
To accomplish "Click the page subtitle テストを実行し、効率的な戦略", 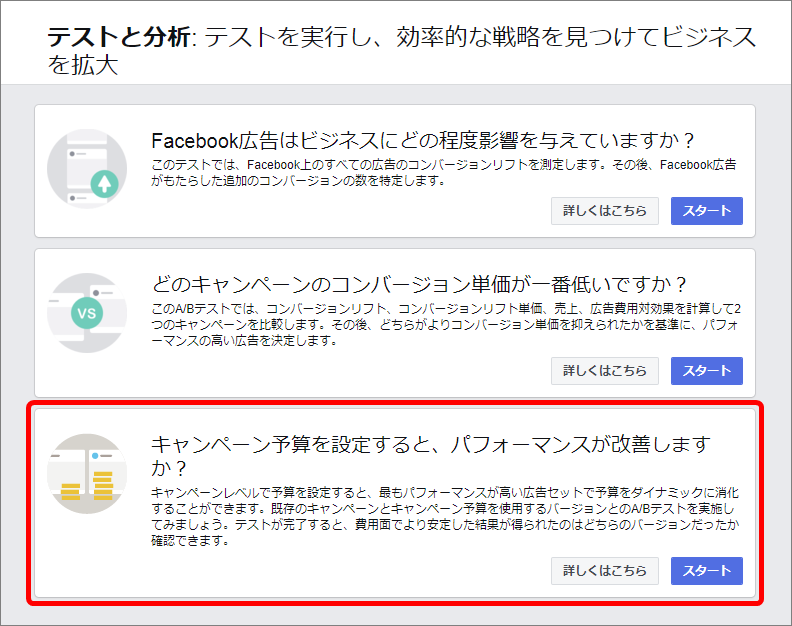I will click(402, 51).
